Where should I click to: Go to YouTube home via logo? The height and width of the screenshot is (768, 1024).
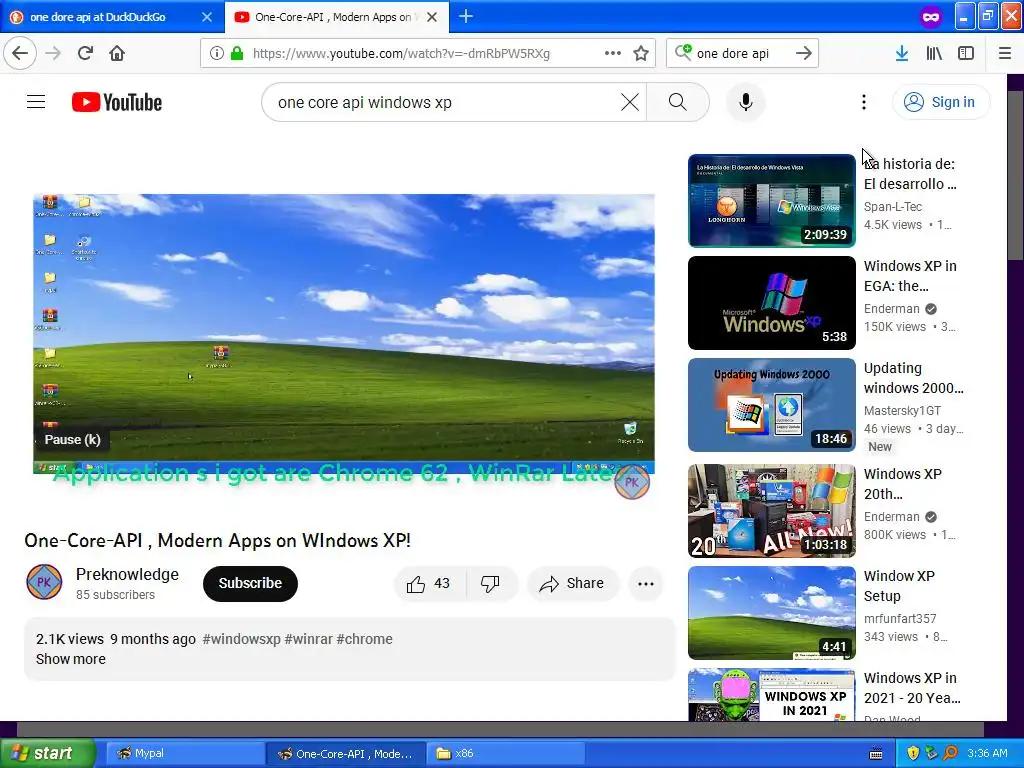(117, 102)
